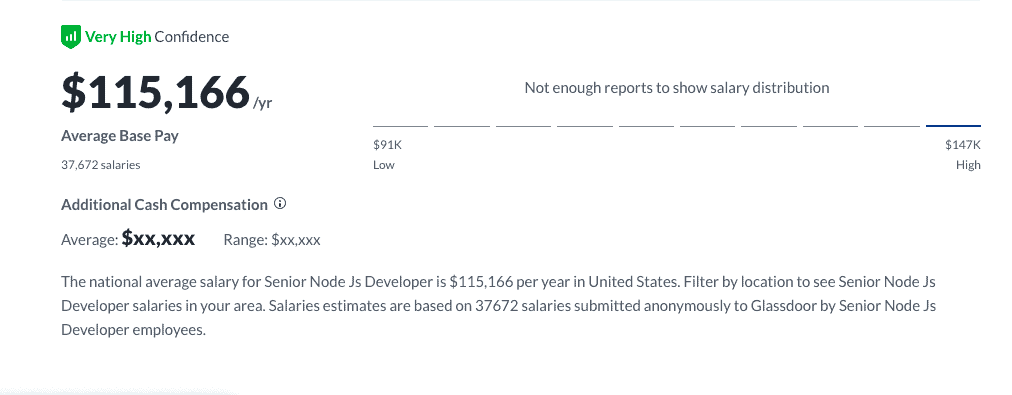The width and height of the screenshot is (1012, 395).
Task: Open the info icon beside Additional Cash Compensation
Action: click(x=280, y=204)
